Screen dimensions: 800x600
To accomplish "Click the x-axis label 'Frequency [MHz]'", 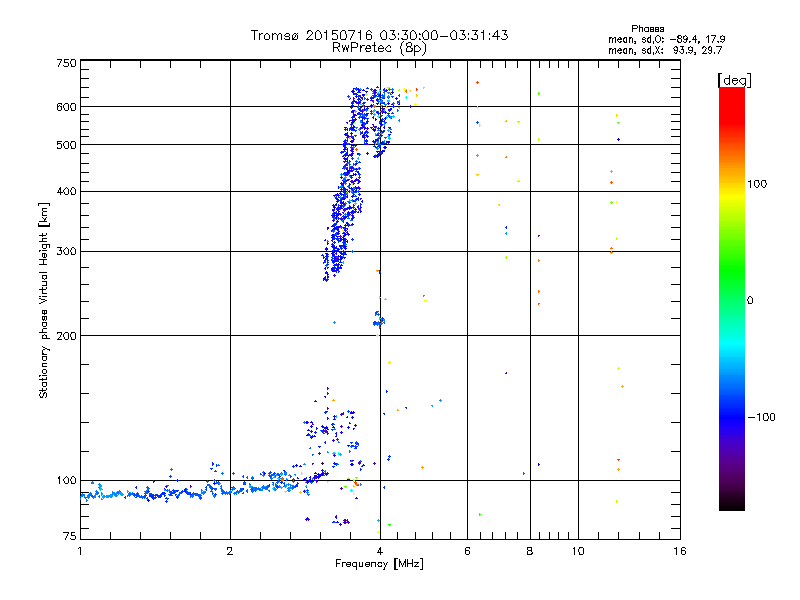I will tap(379, 564).
